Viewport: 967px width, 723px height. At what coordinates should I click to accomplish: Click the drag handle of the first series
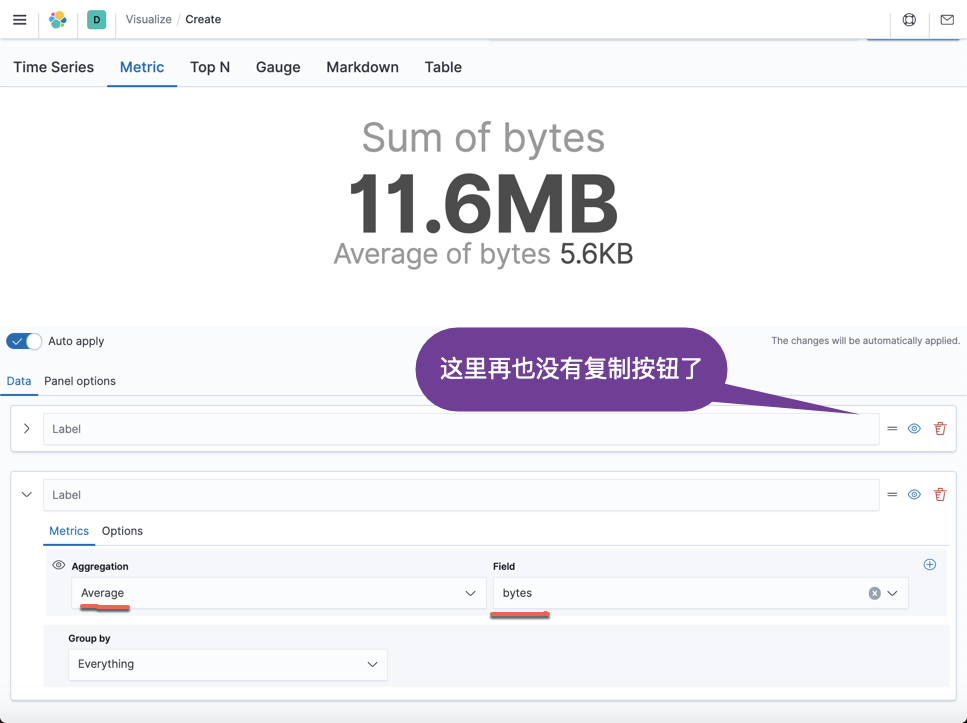click(892, 428)
